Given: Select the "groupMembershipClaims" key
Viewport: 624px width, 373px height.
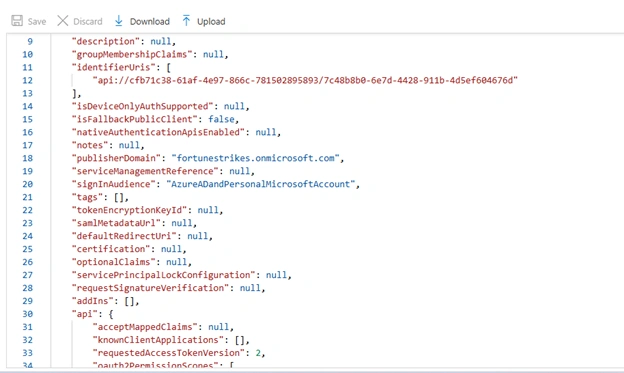Looking at the screenshot, I should (x=132, y=54).
